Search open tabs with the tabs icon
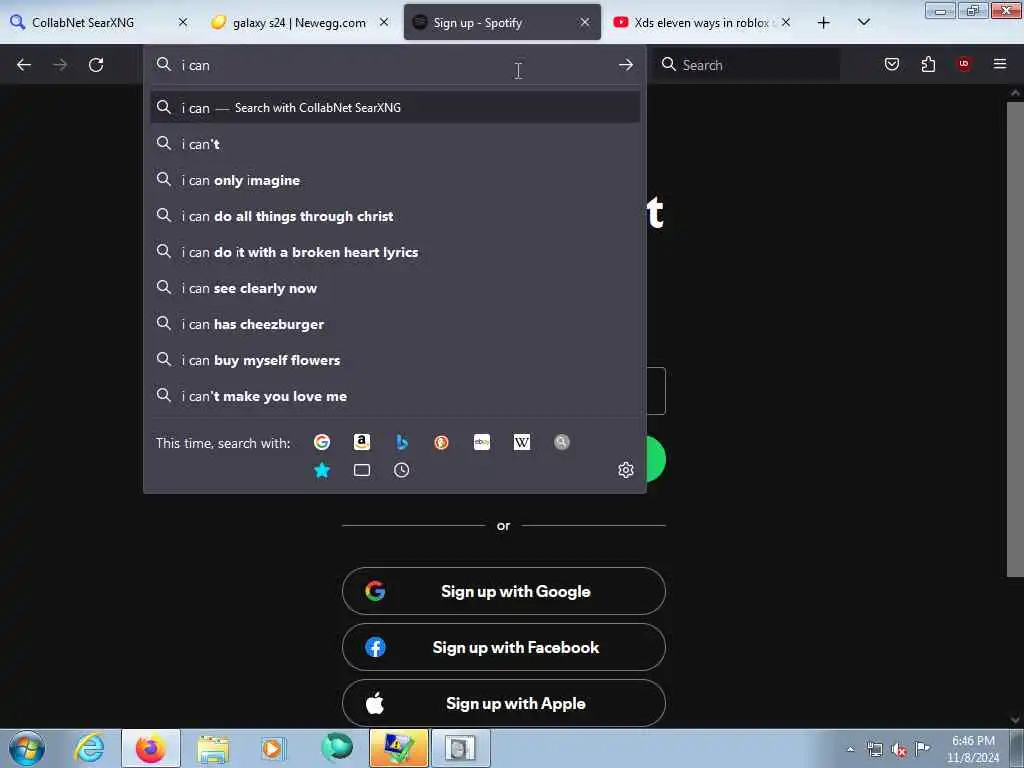 362,470
